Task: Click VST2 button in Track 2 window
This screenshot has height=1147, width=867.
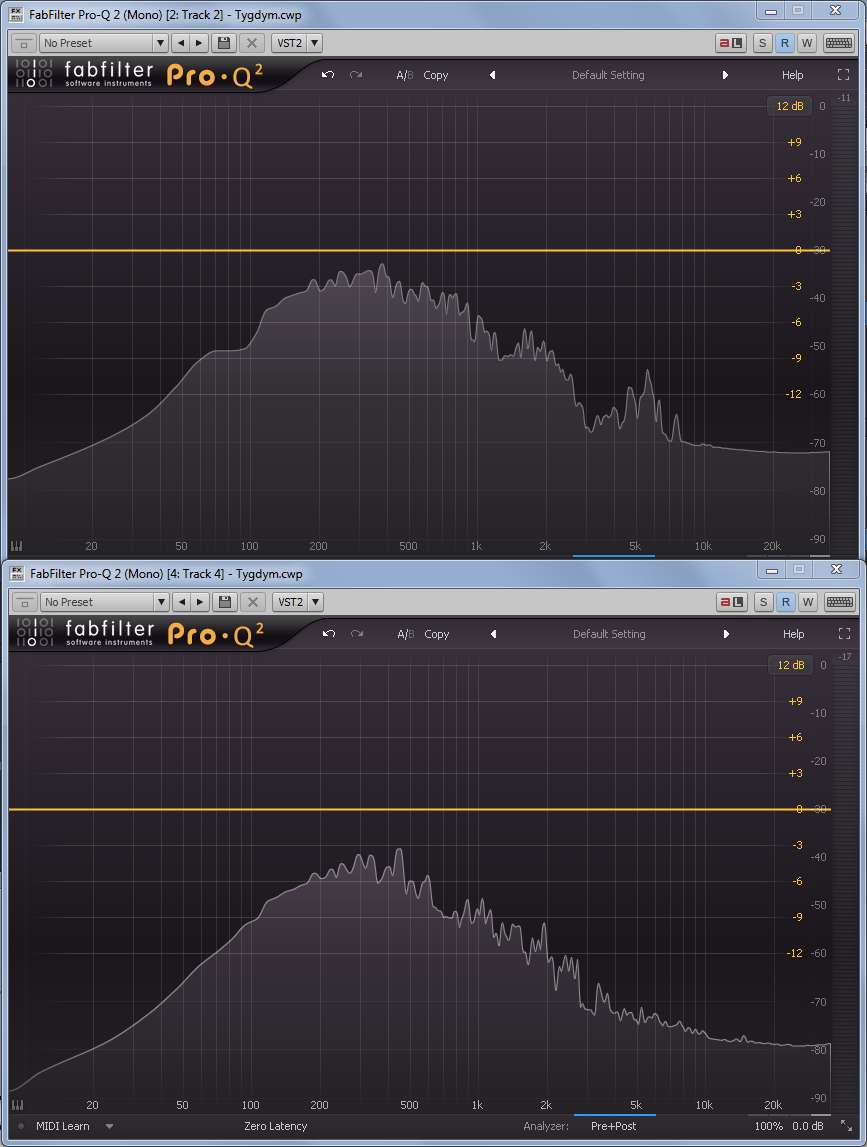Action: click(289, 43)
